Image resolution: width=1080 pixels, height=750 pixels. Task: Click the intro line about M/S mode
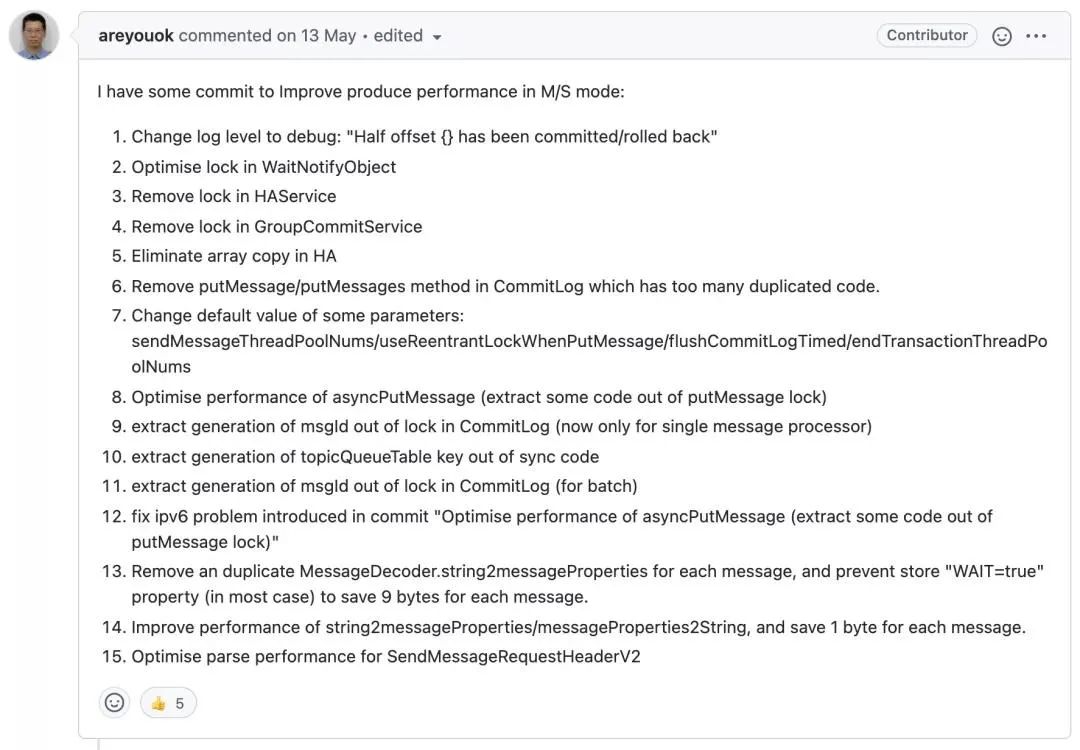[360, 92]
